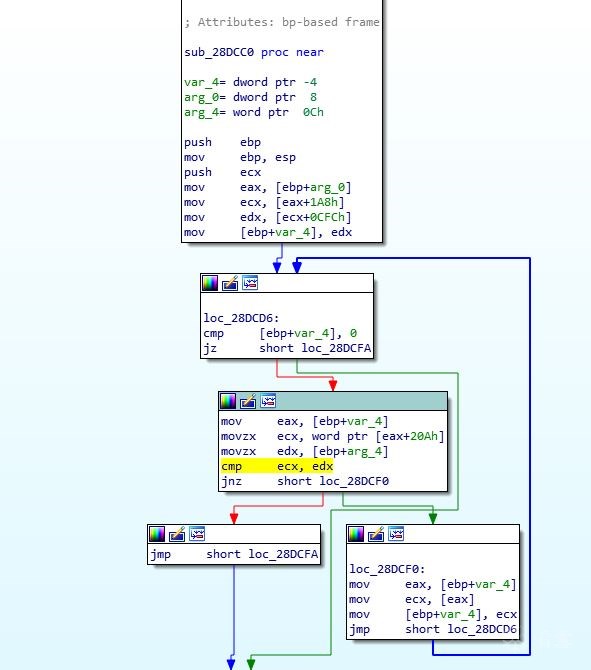Click group-nodes icon in loc_28DCF0 node
The width and height of the screenshot is (591, 670).
(x=396, y=534)
